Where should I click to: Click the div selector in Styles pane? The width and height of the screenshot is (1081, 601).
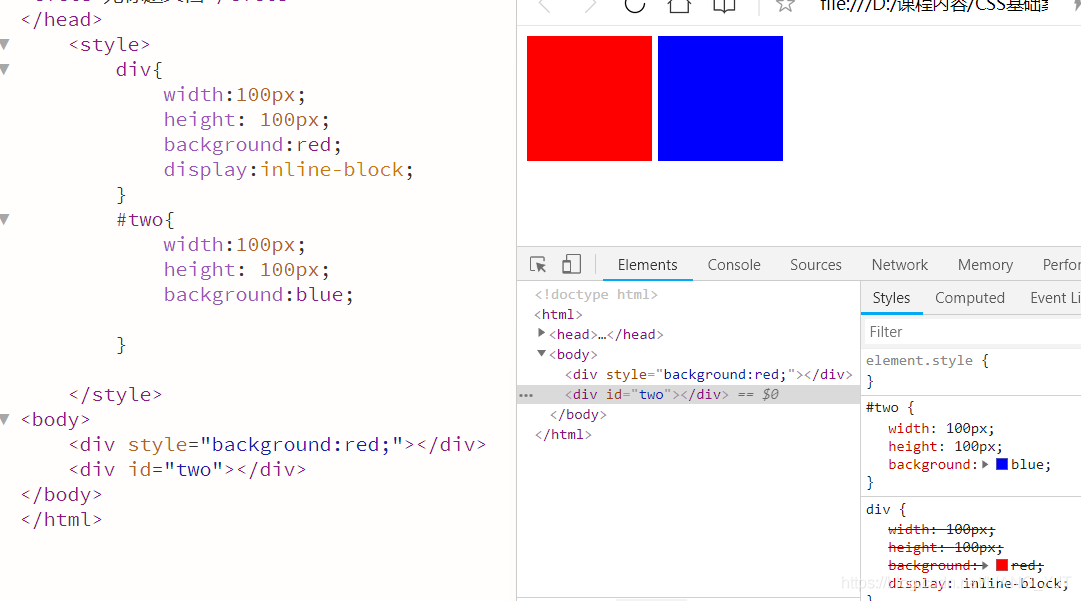point(878,509)
